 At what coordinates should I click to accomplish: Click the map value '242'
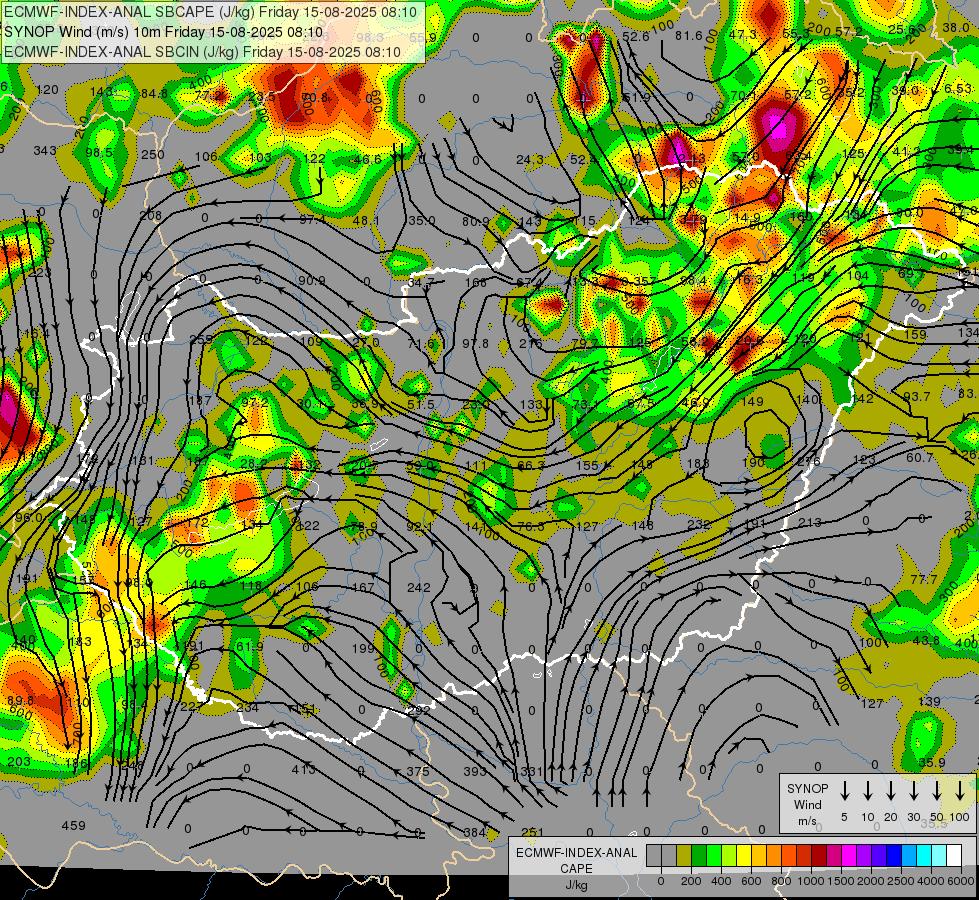click(x=418, y=587)
